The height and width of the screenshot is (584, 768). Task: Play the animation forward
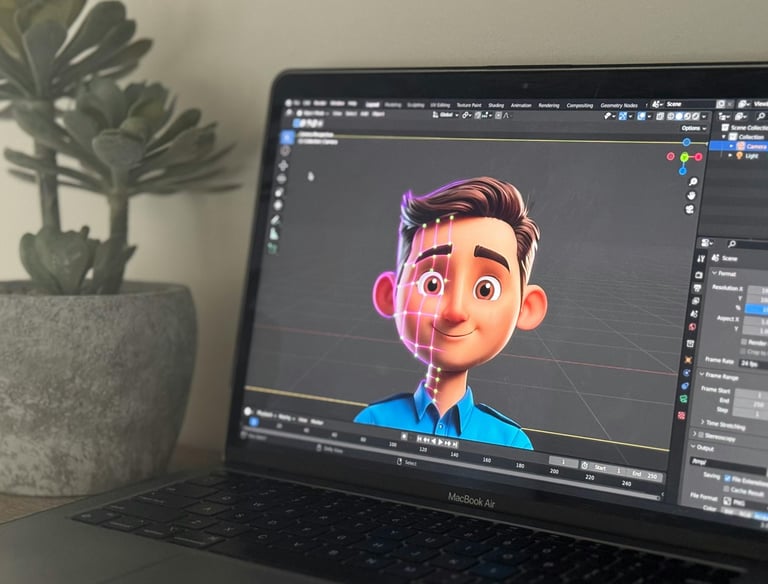pos(440,442)
